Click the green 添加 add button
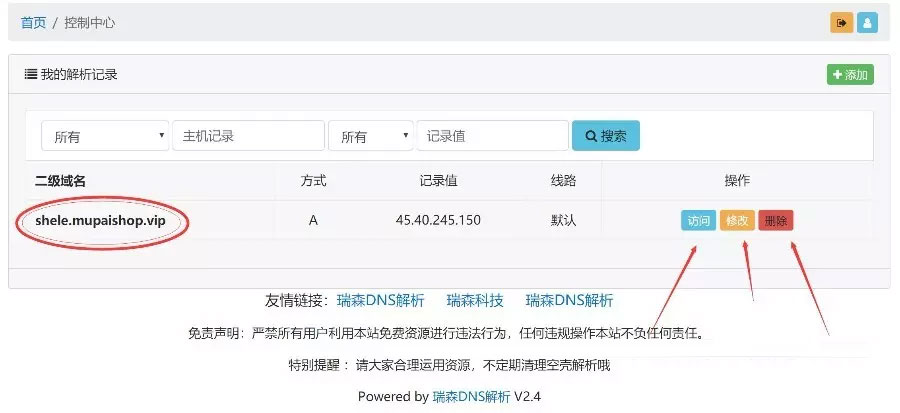 850,75
